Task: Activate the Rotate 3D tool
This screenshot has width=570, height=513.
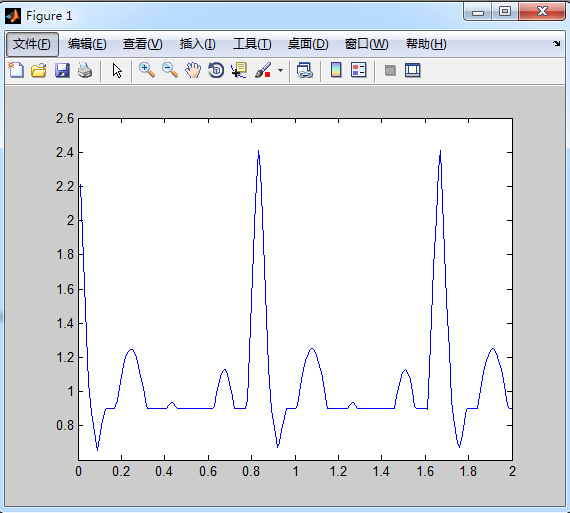Action: point(216,70)
